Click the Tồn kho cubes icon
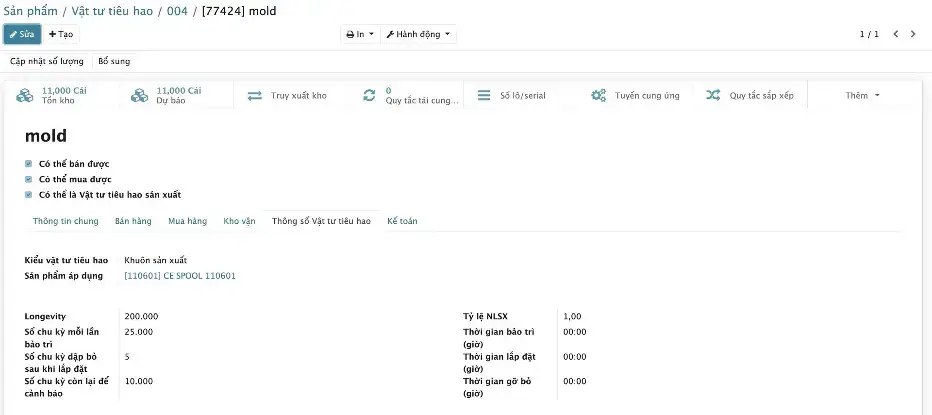This screenshot has height=415, width=932. [x=25, y=95]
